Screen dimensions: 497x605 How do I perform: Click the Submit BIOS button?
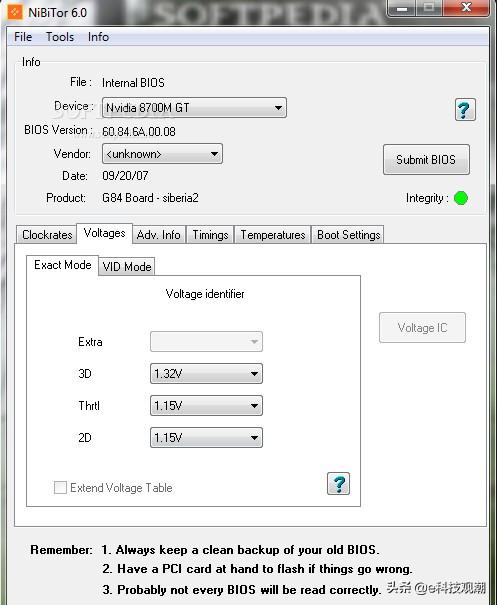point(426,160)
